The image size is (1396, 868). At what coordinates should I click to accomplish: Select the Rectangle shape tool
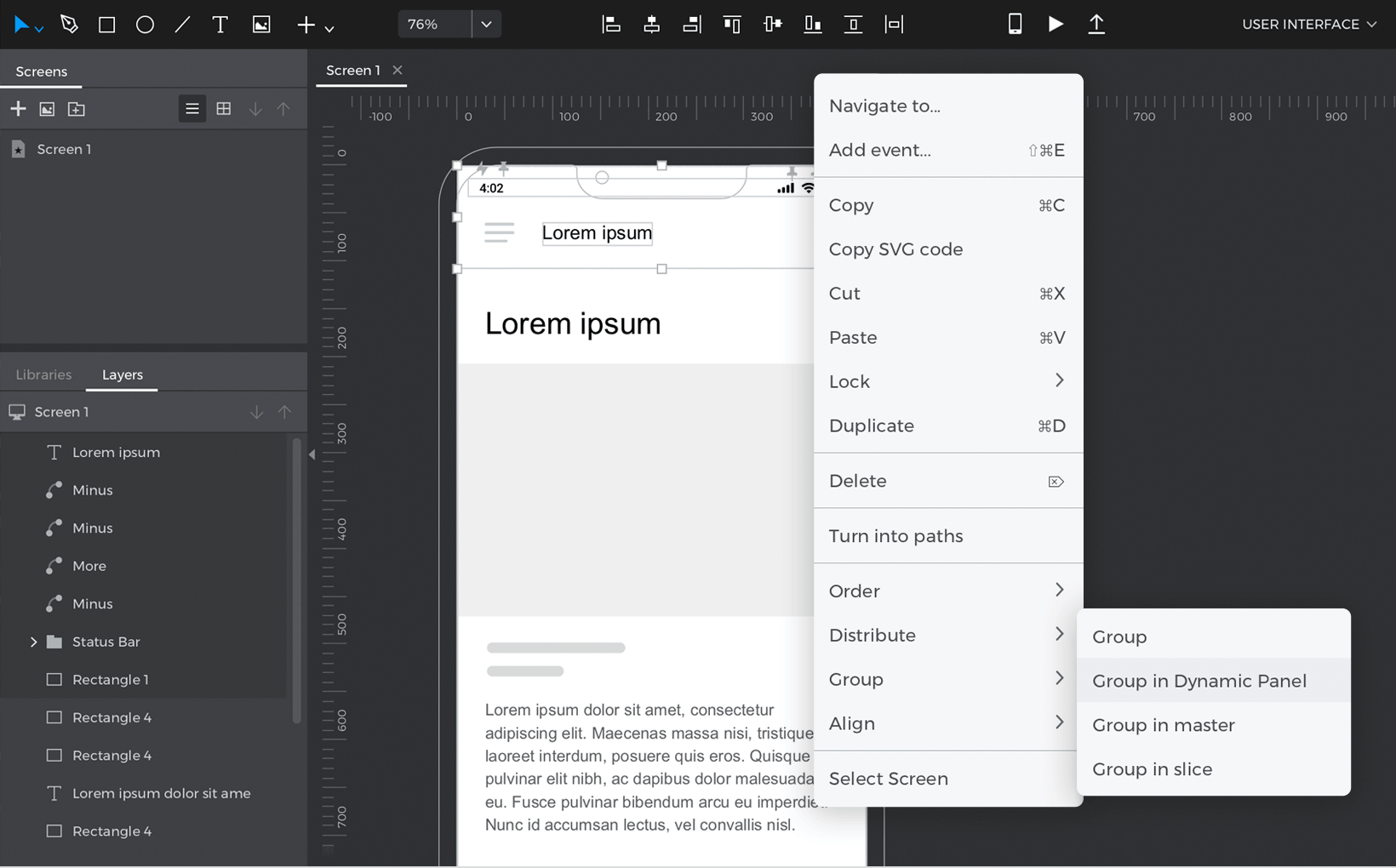(106, 25)
